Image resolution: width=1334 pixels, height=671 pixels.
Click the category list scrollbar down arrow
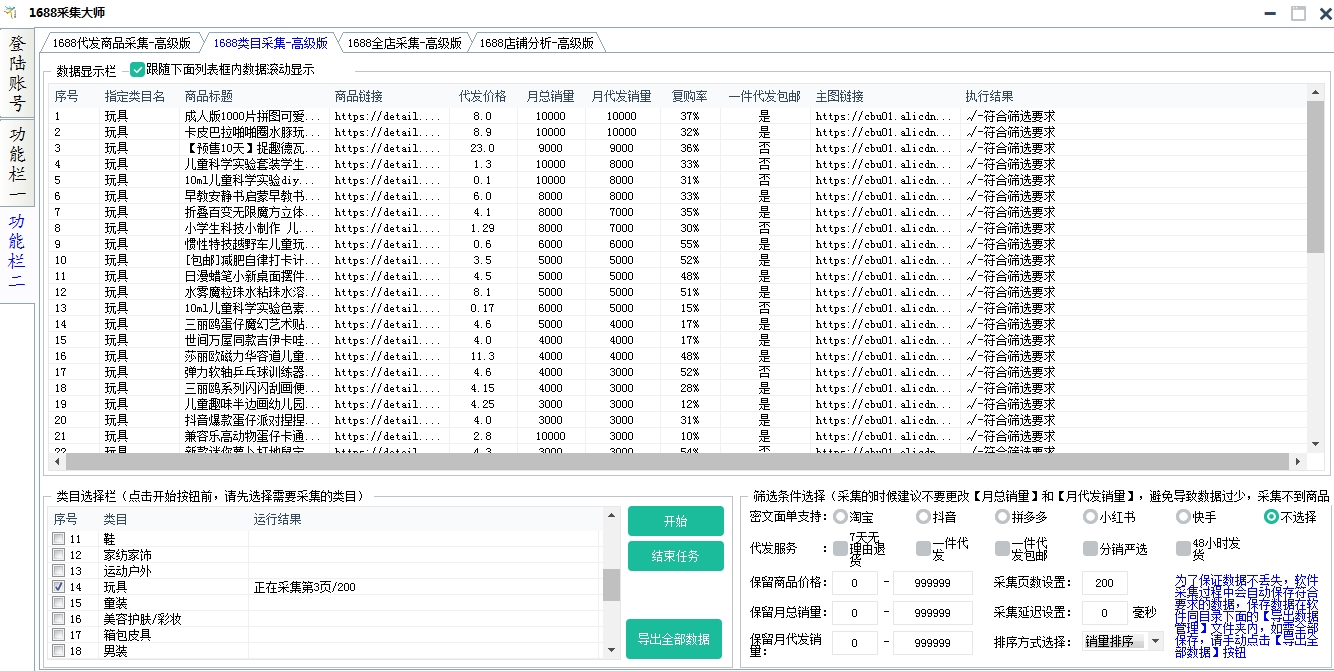coord(611,650)
